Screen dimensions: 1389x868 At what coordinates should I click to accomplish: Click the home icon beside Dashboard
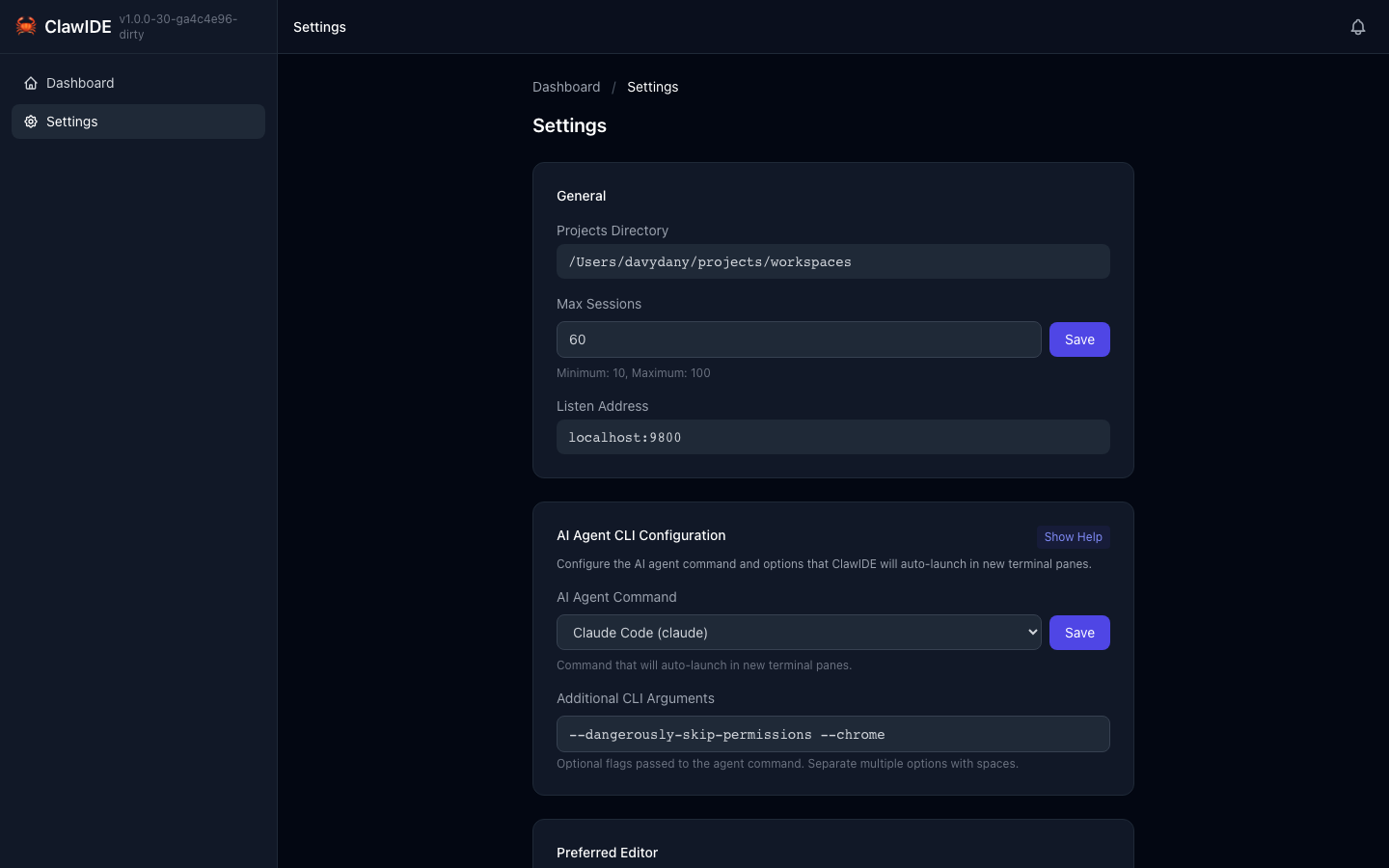click(31, 83)
